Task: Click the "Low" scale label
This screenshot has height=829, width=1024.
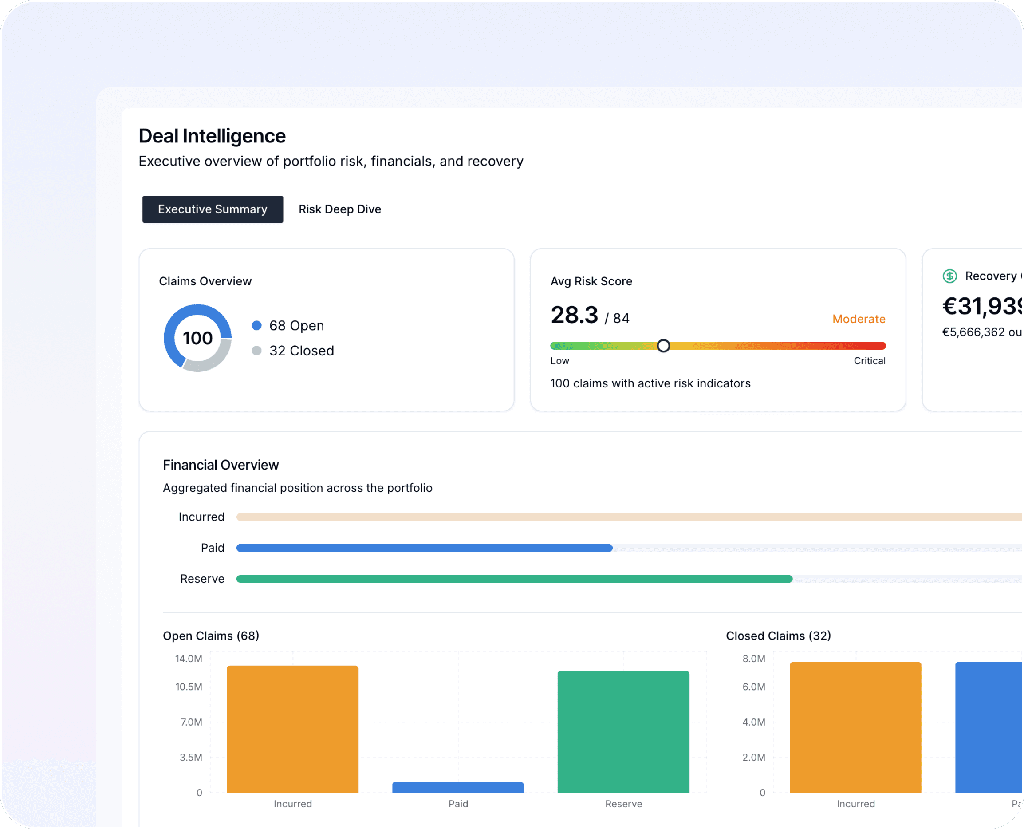Action: point(560,361)
